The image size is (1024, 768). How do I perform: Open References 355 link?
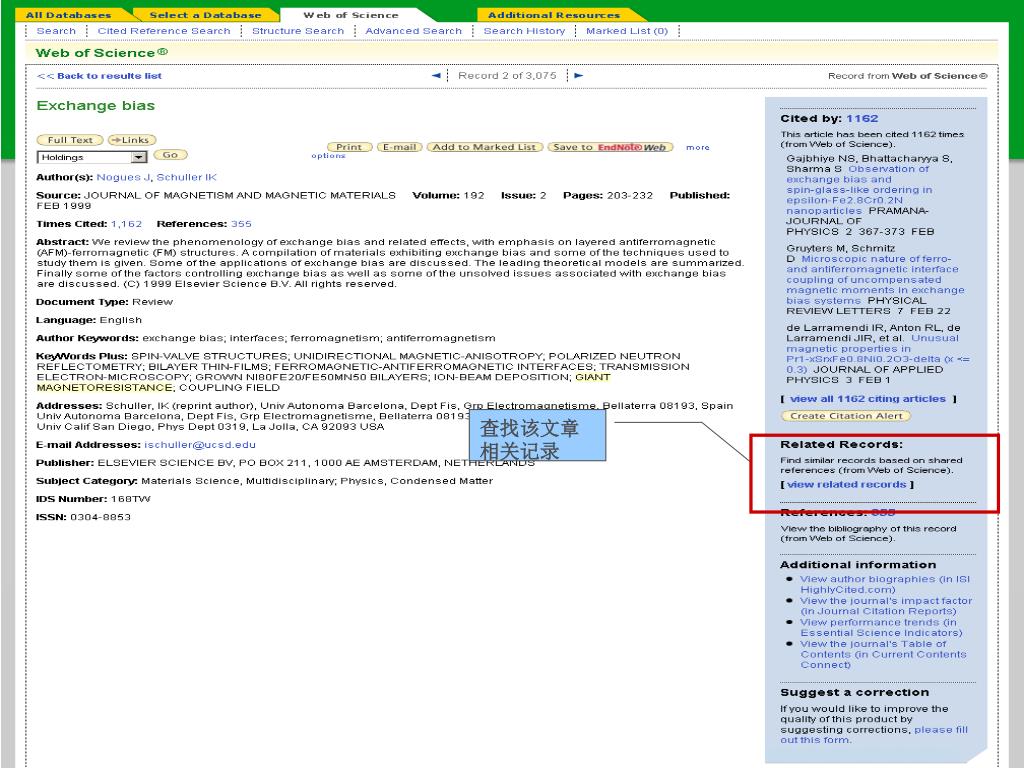pos(241,224)
